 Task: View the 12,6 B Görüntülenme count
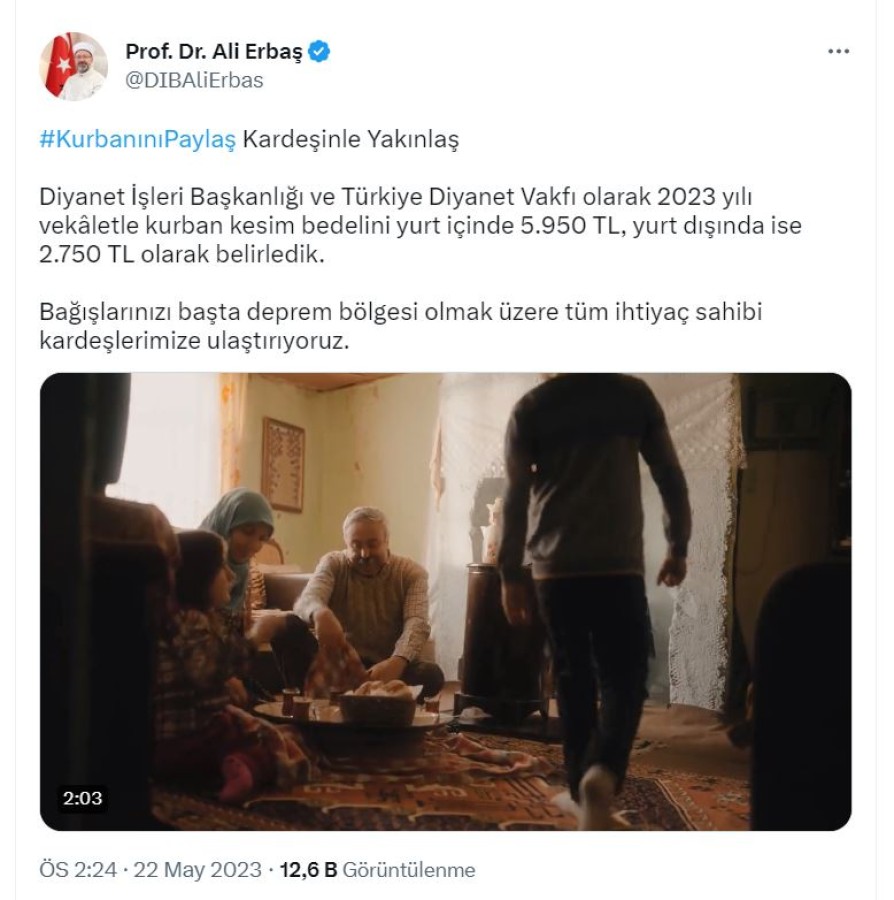pos(378,870)
